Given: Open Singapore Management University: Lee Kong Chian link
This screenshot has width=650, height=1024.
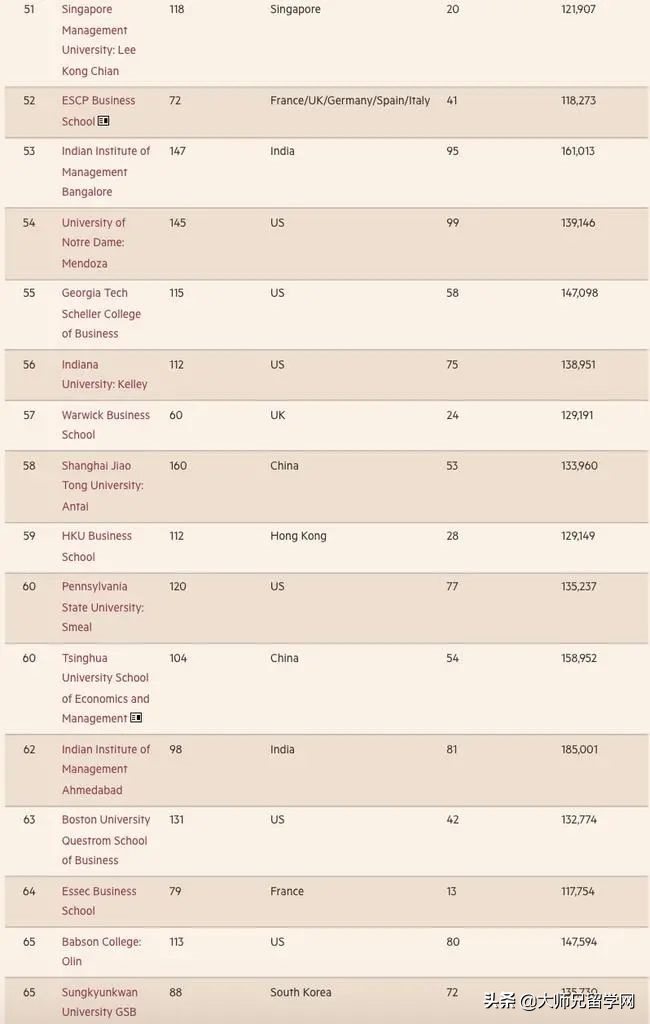Looking at the screenshot, I should [x=98, y=40].
